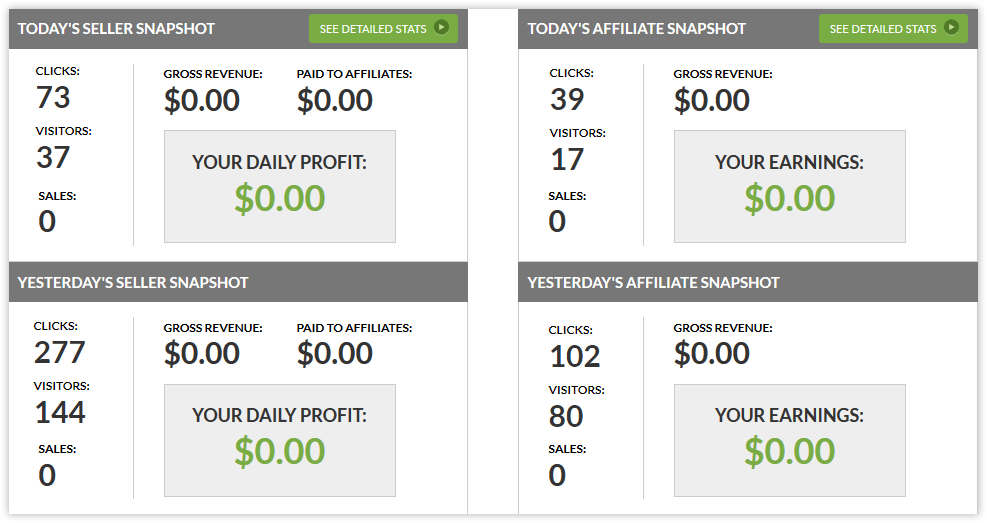Click yesterday's affiliate Your Earnings box
This screenshot has height=523, width=987.
tap(790, 440)
